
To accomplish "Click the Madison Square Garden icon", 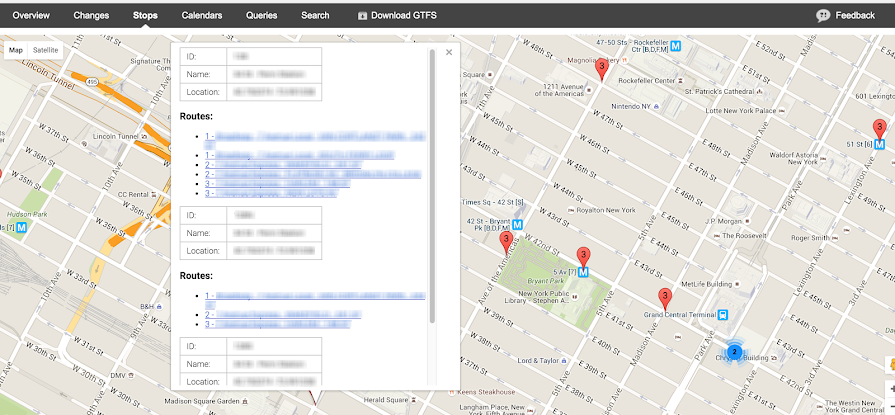I will point(245,400).
